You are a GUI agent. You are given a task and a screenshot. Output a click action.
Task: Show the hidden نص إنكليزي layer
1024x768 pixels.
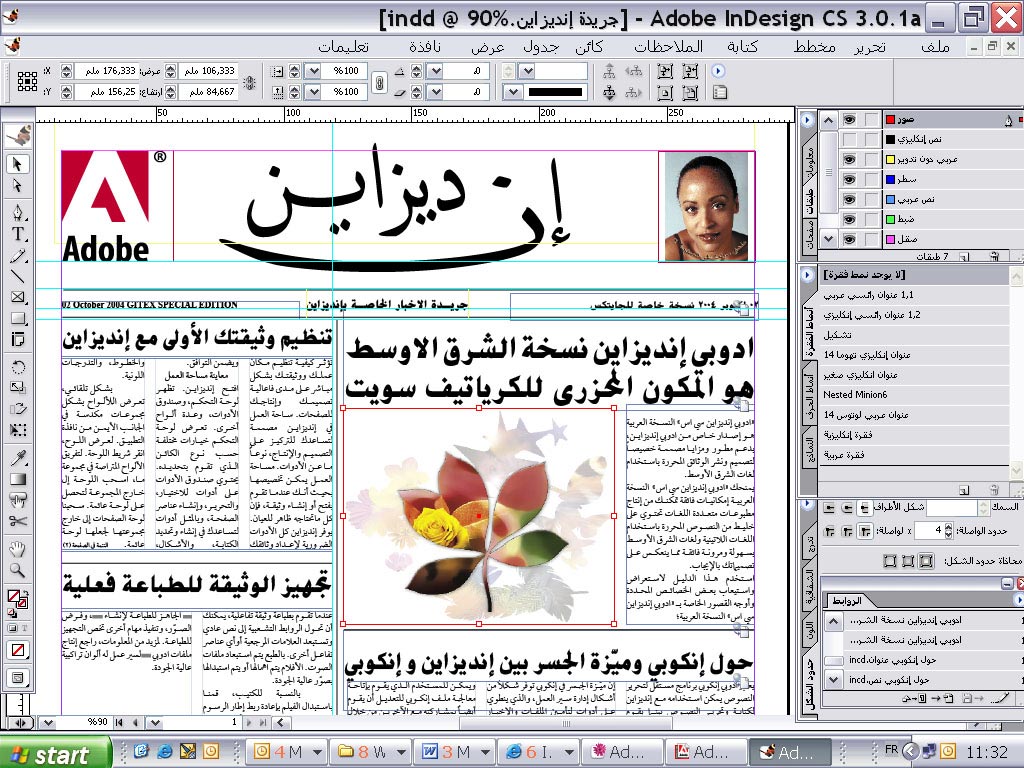[x=848, y=139]
